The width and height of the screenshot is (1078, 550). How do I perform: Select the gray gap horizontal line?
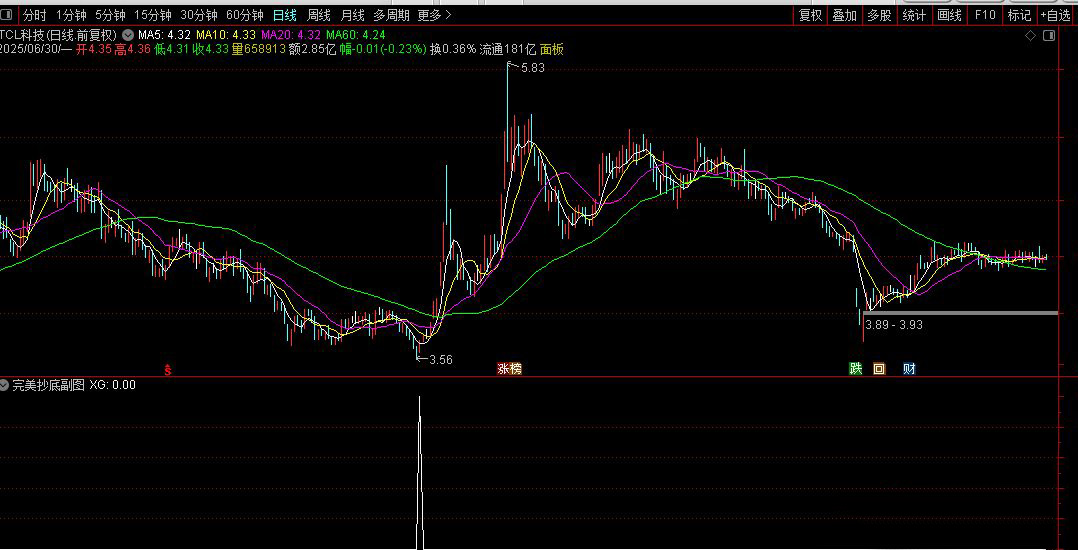(x=960, y=314)
